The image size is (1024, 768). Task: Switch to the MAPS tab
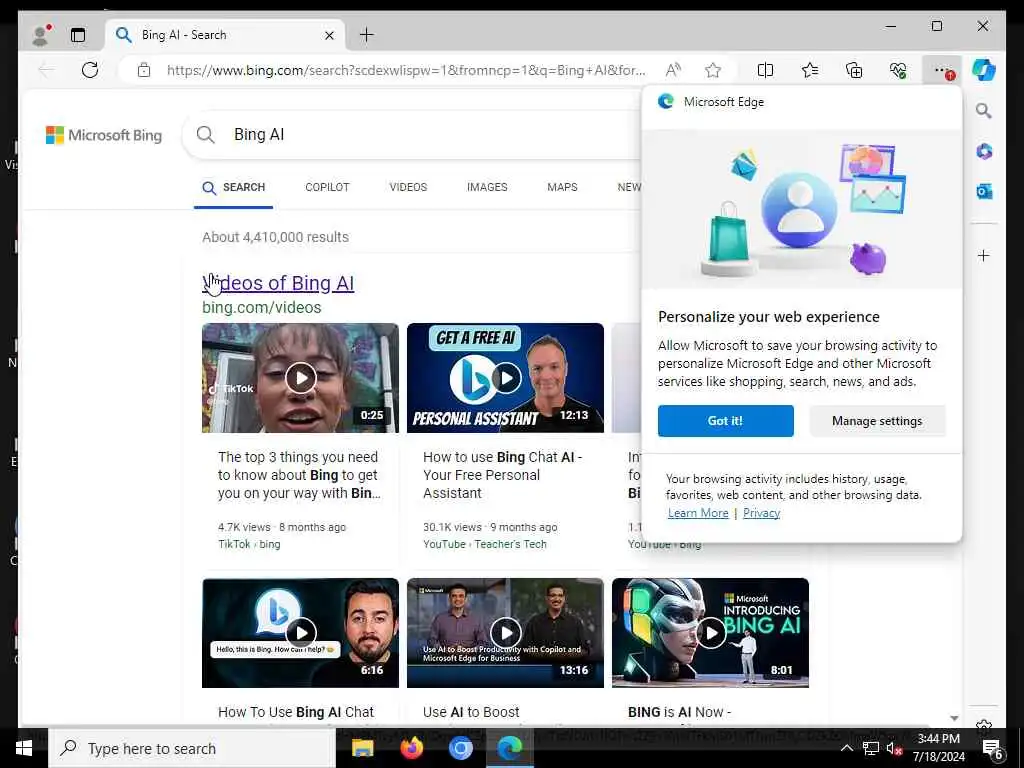click(562, 187)
